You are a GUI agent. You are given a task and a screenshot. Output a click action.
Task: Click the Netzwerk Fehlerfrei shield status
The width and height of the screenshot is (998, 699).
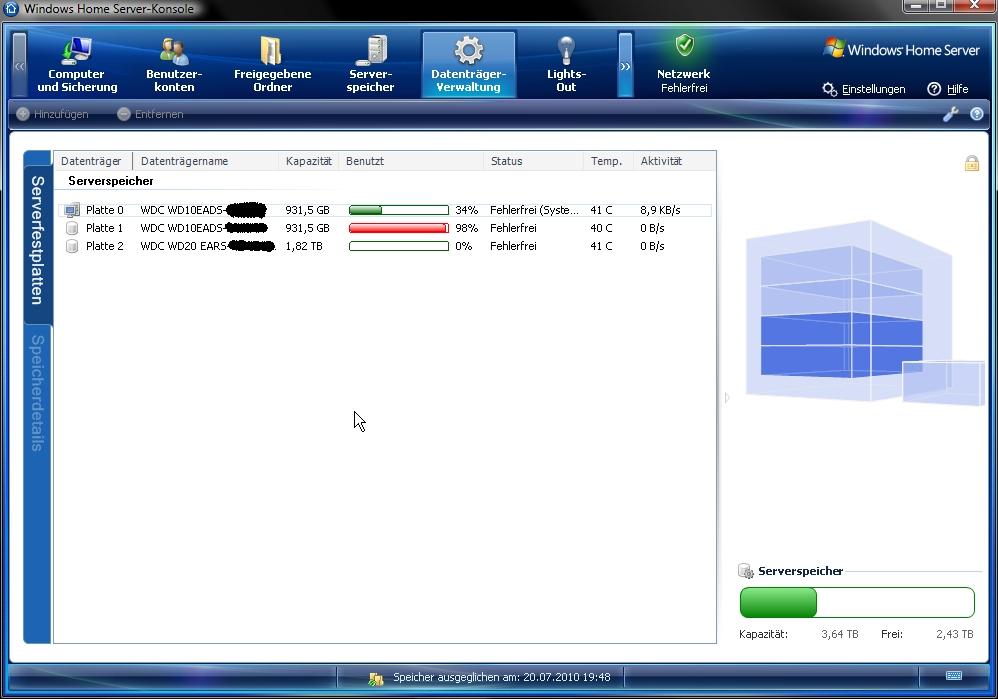684,65
